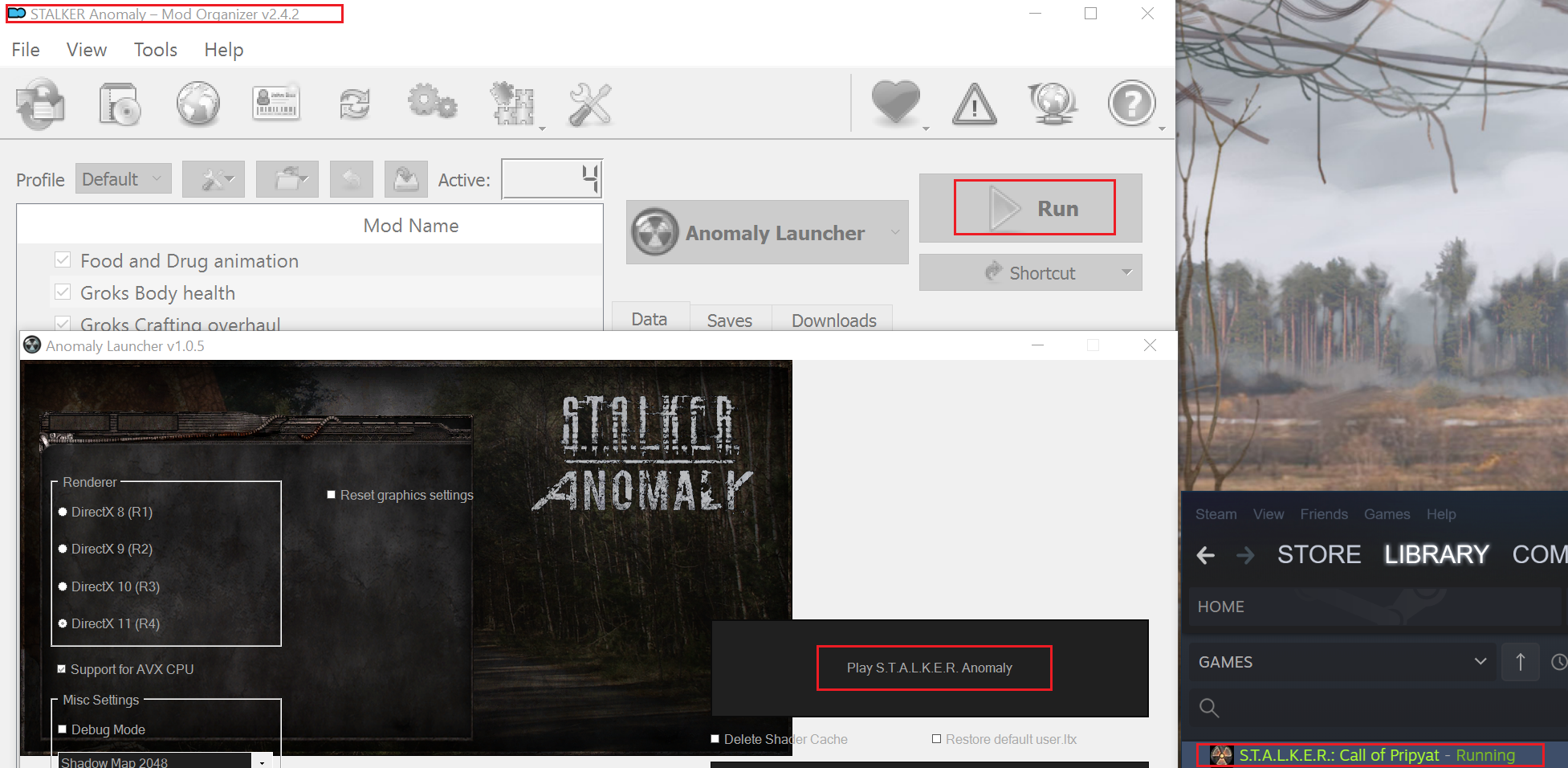Viewport: 1568px width, 768px height.
Task: Click the Tools puzzle piece icon
Action: tap(512, 104)
